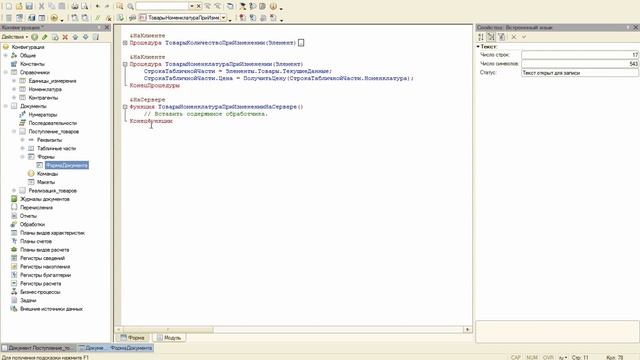640x360 pixels.
Task: Select the Контрагенты catalog item
Action: point(43,98)
